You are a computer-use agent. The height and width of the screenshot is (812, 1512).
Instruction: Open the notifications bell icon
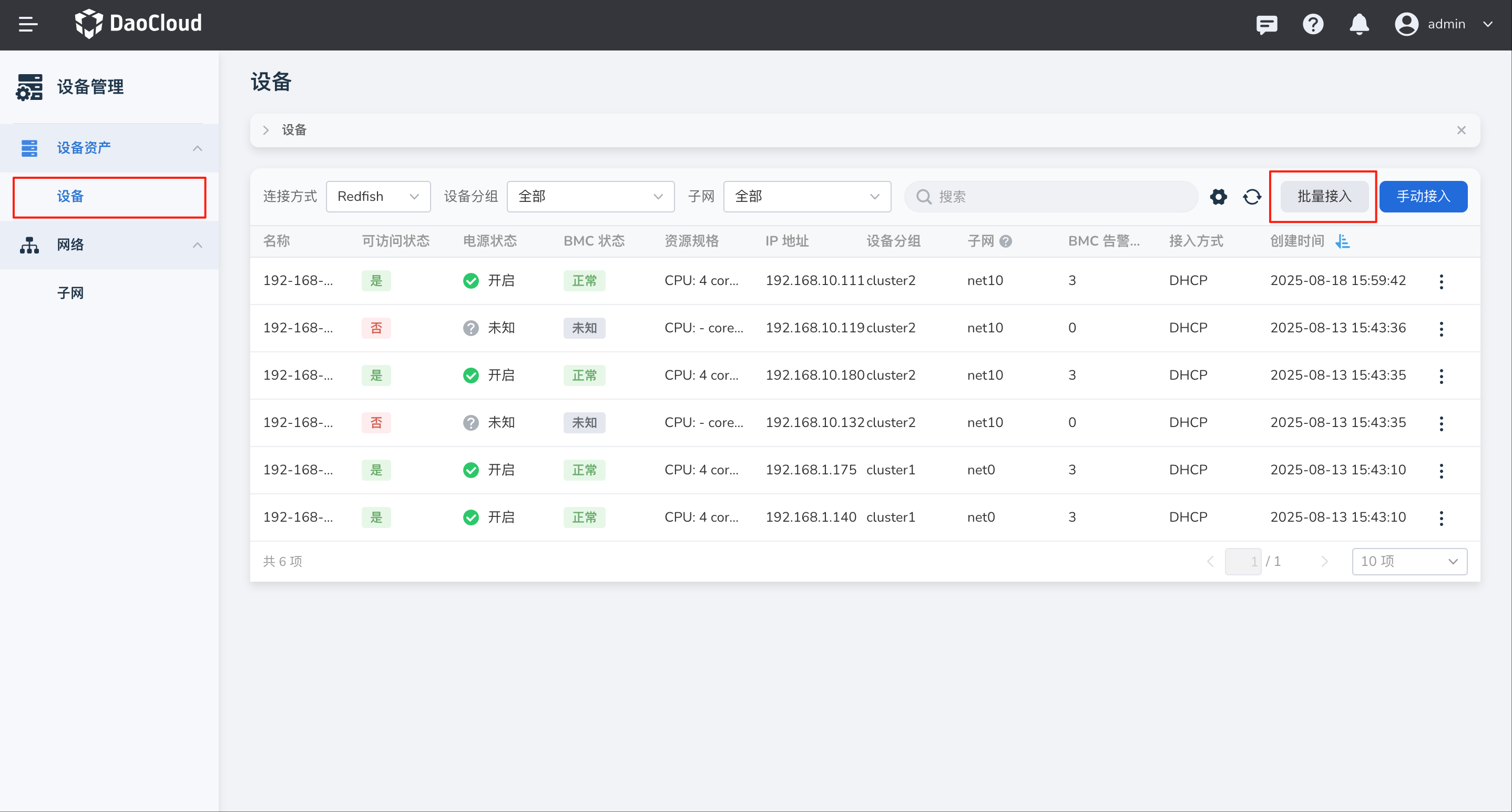pyautogui.click(x=1359, y=24)
